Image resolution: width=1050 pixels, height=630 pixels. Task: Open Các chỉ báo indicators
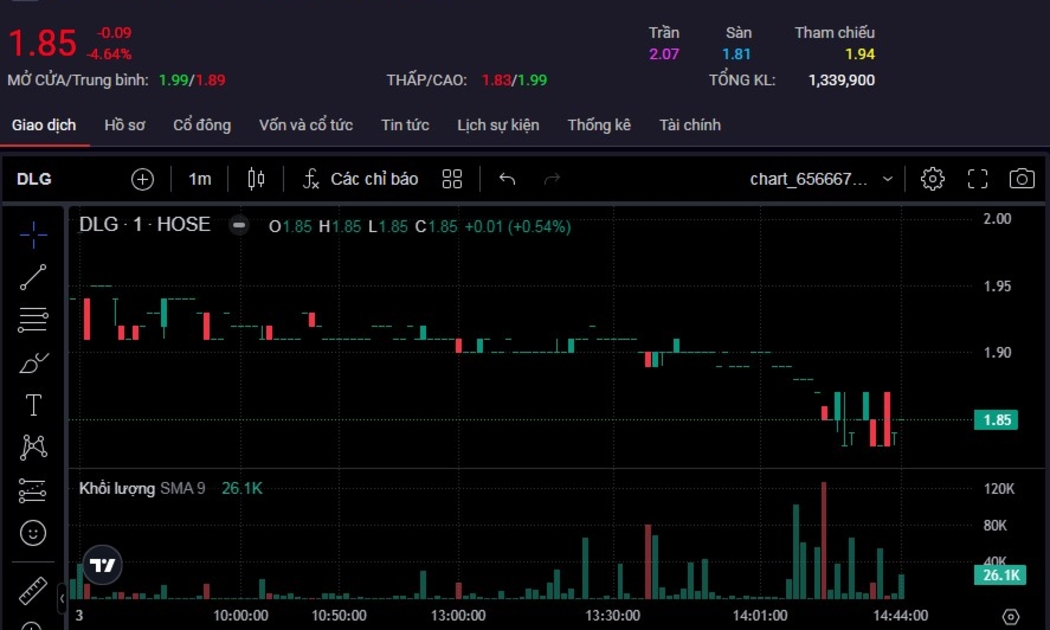coord(361,179)
